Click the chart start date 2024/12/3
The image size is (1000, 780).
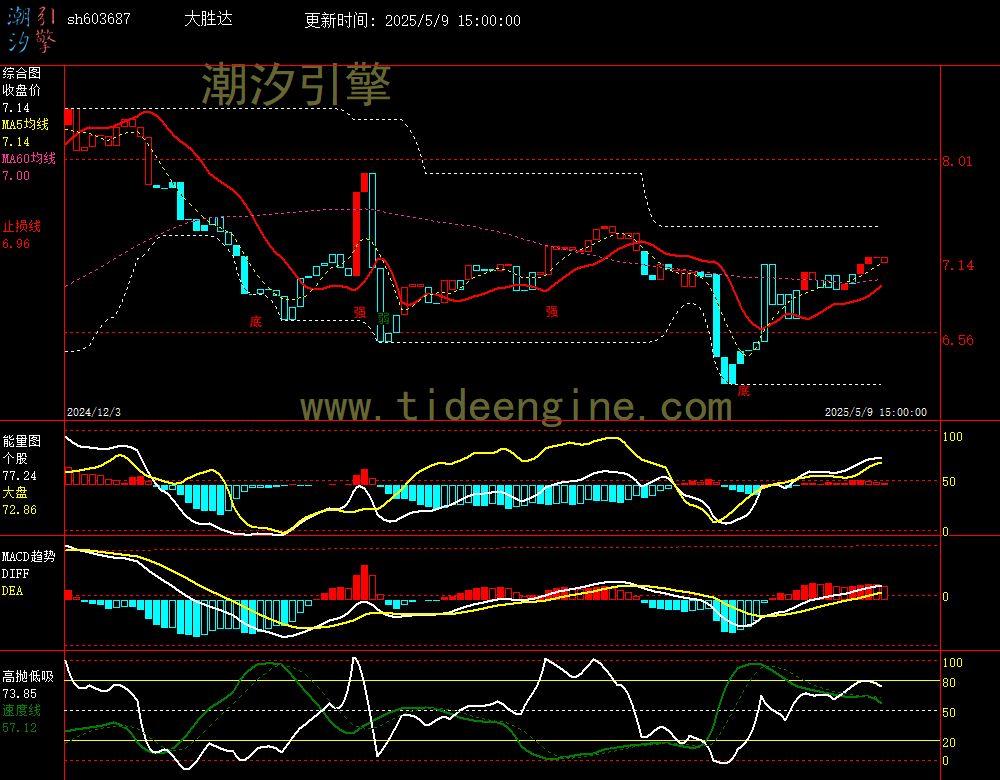pyautogui.click(x=94, y=413)
